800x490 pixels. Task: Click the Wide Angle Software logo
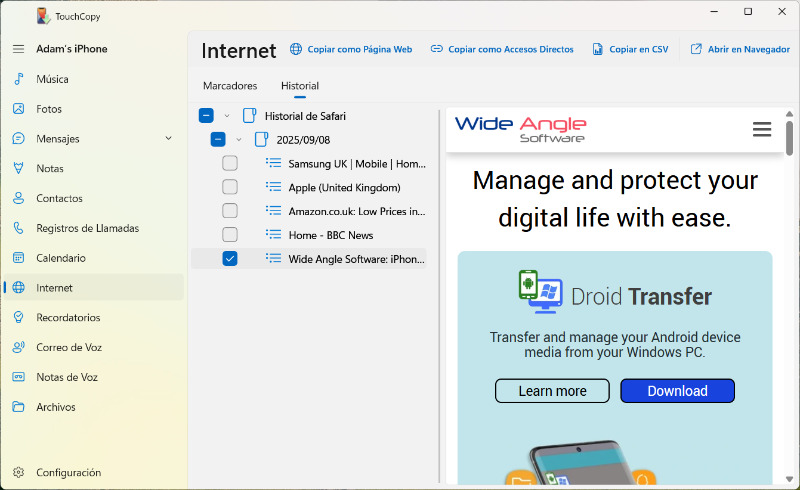coord(520,129)
